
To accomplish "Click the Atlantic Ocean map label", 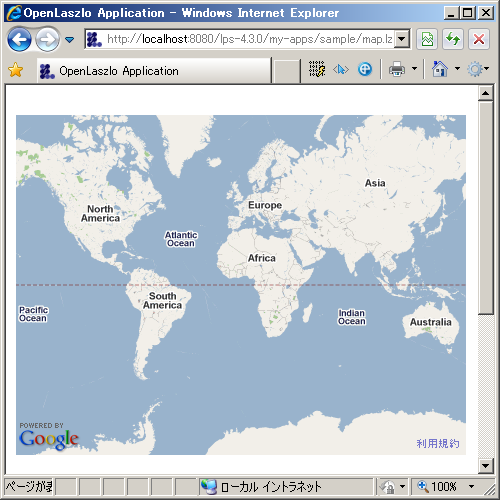I will pyautogui.click(x=181, y=239).
